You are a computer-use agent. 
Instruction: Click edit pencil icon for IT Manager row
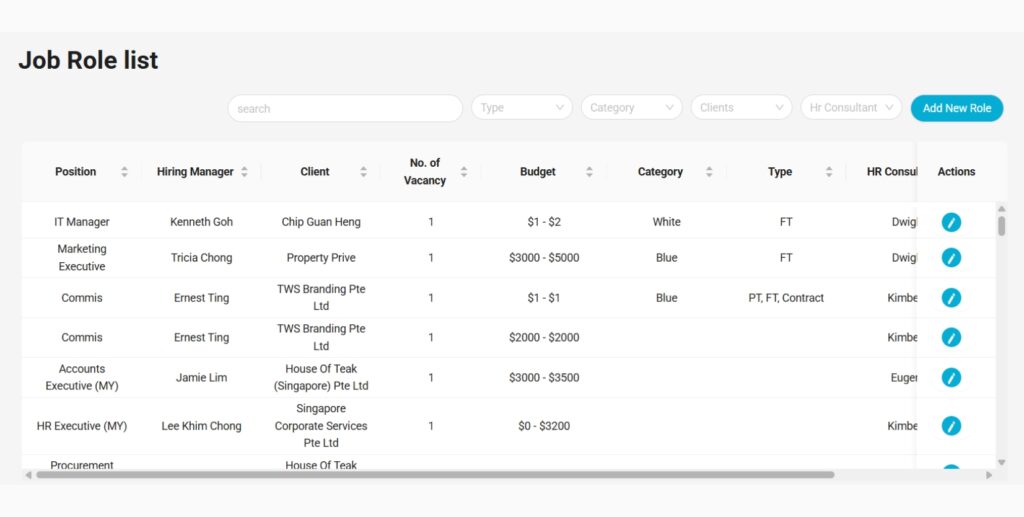tap(951, 222)
